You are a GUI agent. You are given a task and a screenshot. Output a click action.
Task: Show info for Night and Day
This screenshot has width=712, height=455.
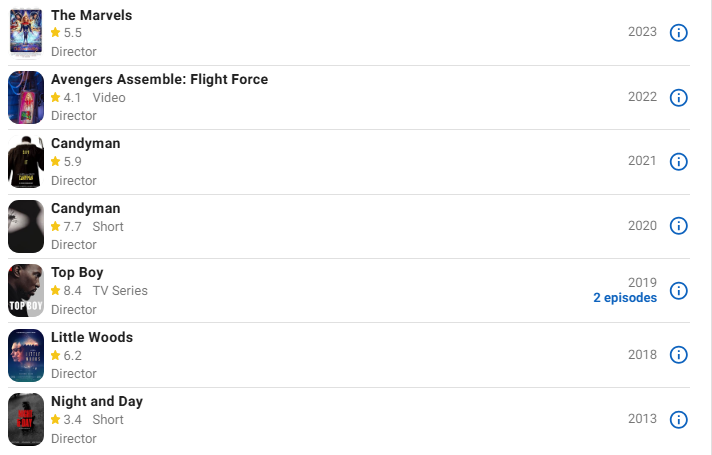678,420
